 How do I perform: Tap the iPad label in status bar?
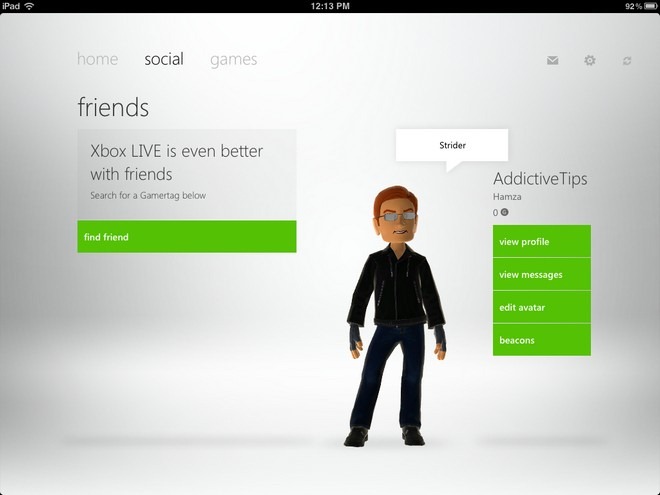11,6
